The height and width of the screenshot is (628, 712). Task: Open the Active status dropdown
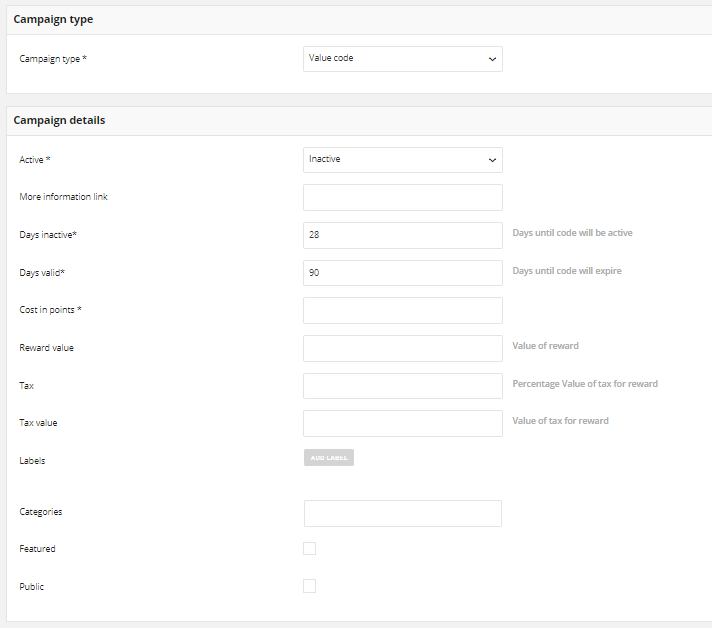(x=403, y=160)
